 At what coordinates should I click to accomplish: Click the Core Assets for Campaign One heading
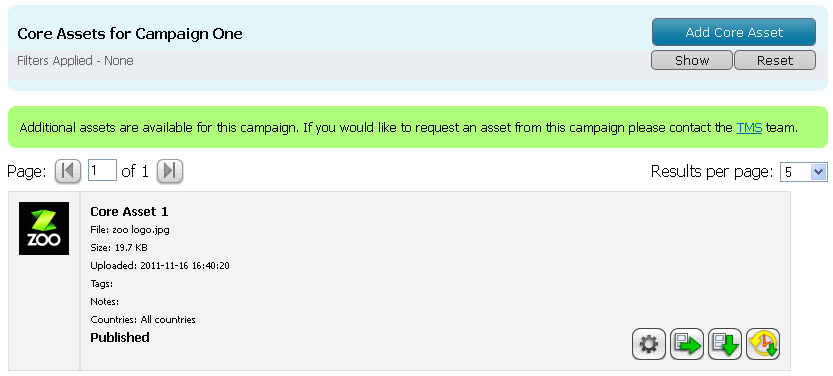click(x=130, y=34)
